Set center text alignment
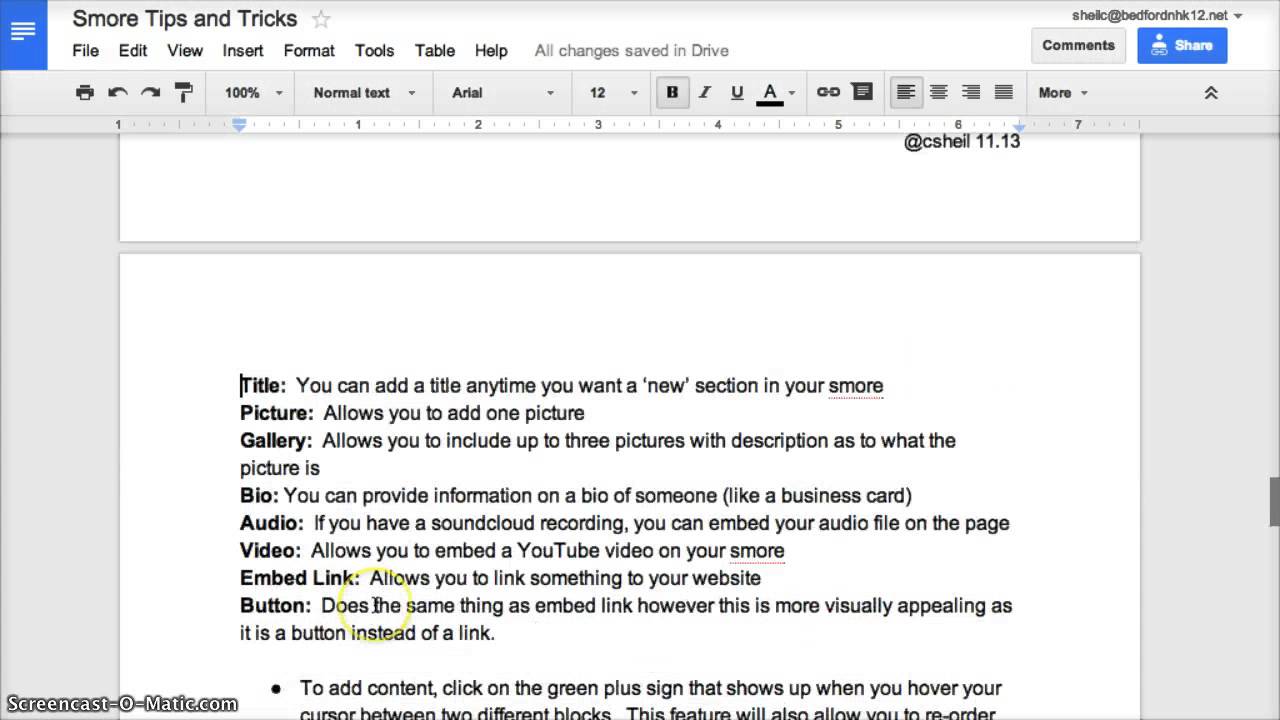 (x=938, y=92)
